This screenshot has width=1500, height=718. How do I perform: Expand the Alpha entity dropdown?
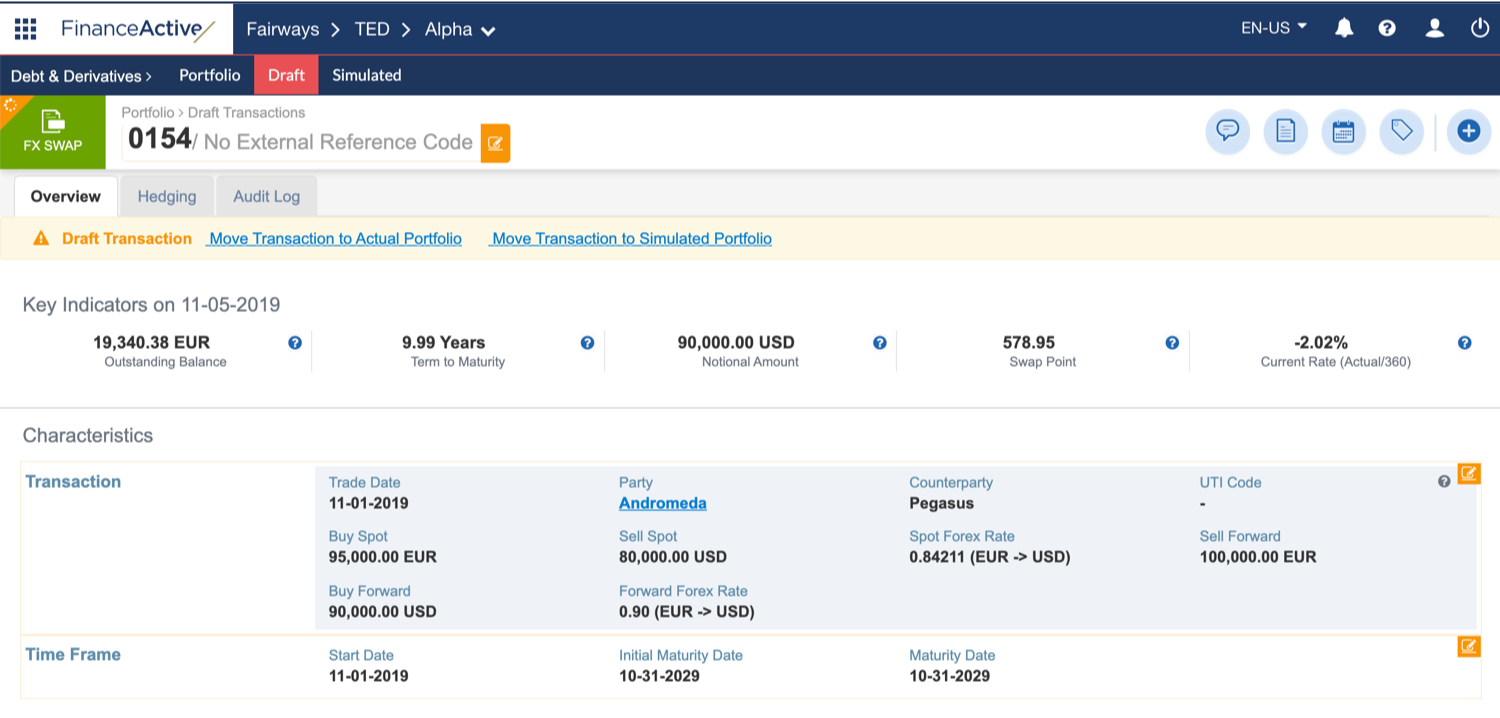coord(460,30)
